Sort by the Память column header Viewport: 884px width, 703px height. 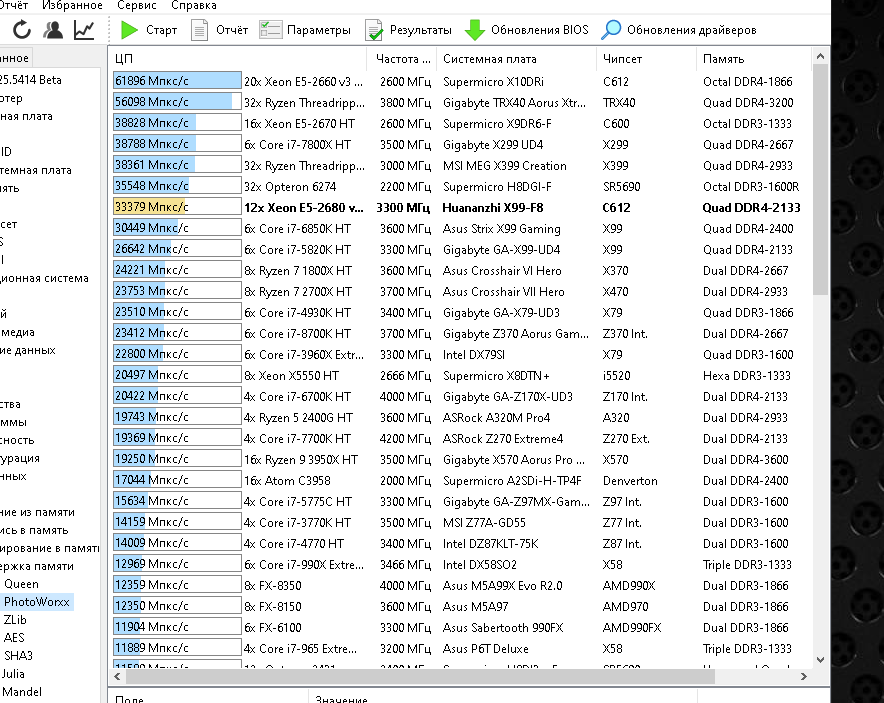point(753,59)
